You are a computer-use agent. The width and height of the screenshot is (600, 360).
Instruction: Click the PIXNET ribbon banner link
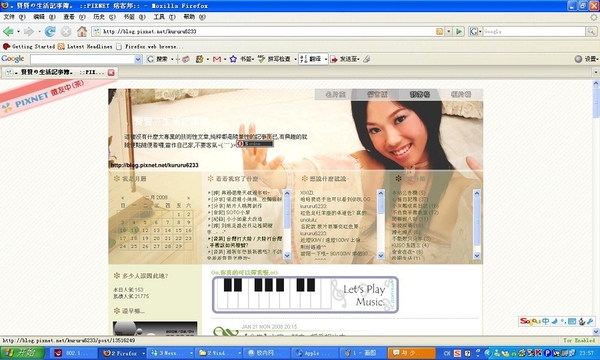(x=49, y=96)
